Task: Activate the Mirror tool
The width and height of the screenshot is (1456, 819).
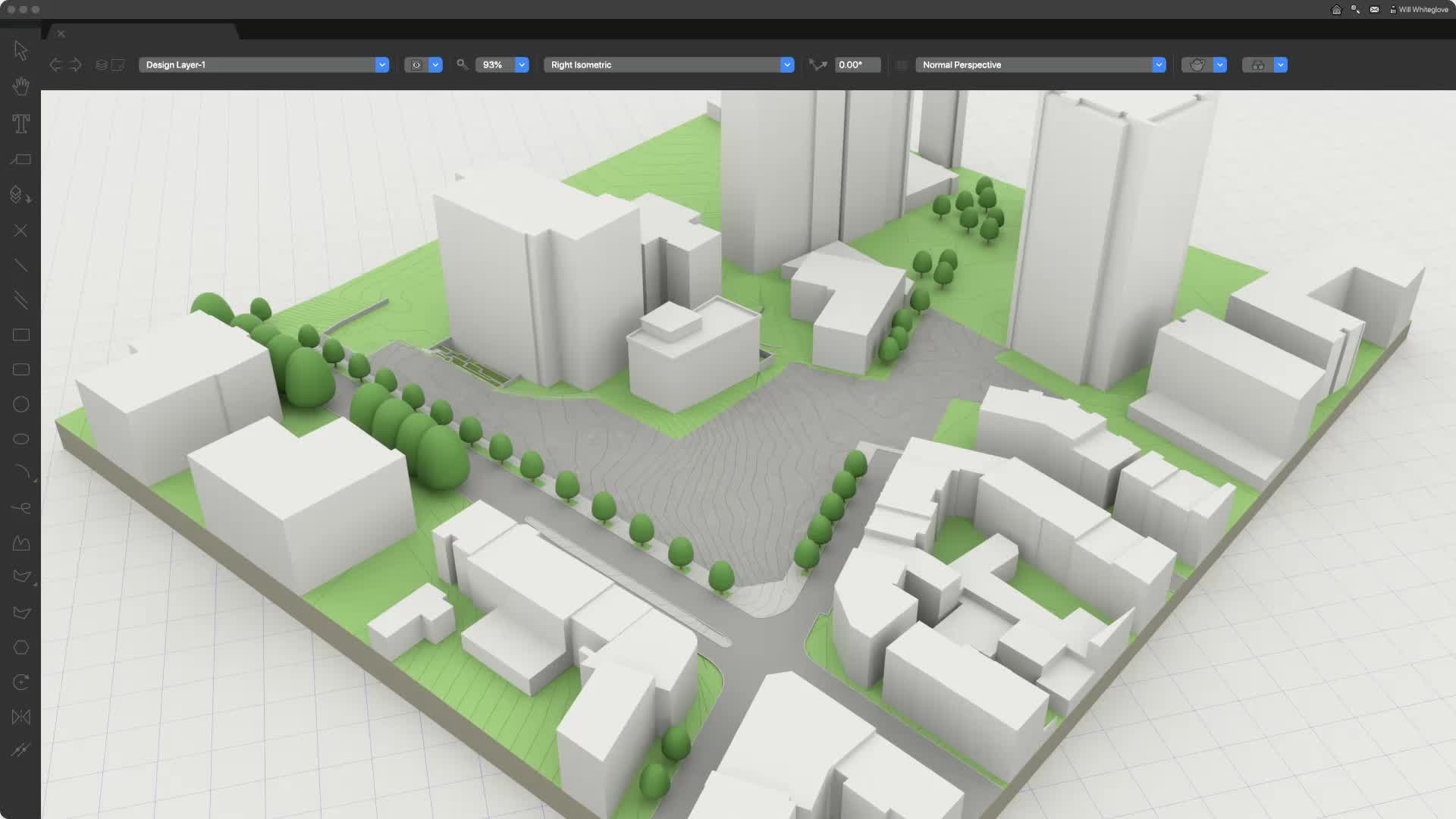Action: click(x=20, y=717)
